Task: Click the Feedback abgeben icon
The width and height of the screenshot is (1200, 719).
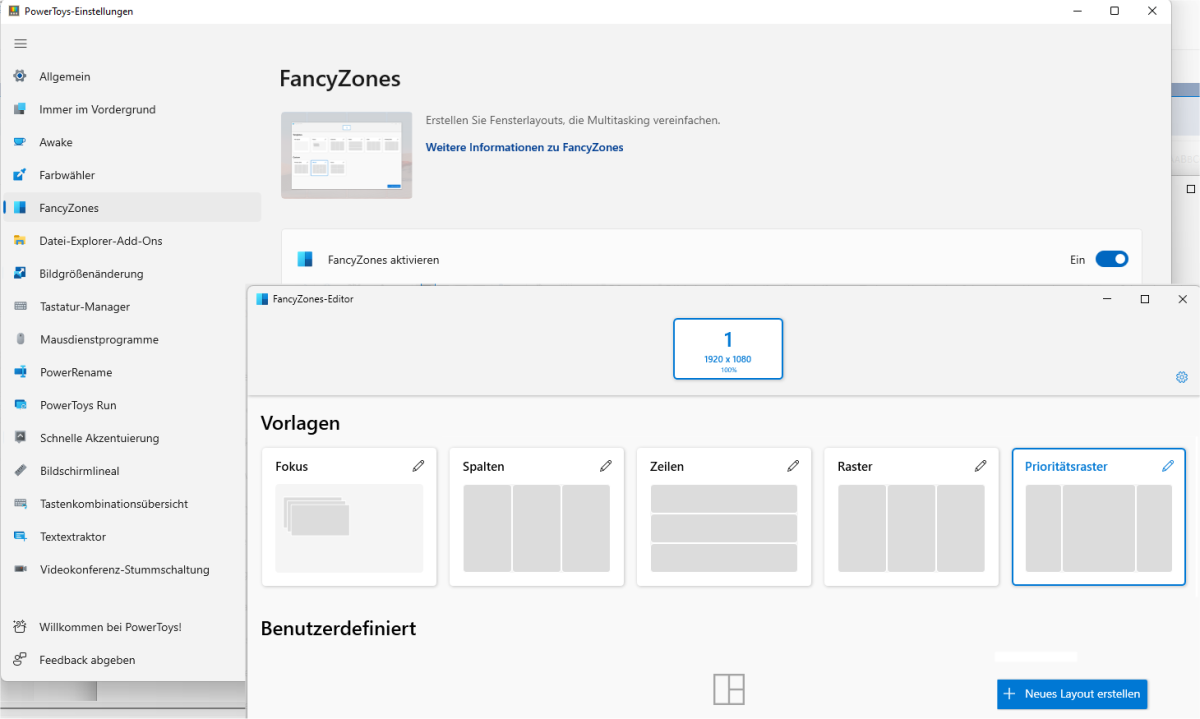Action: click(x=20, y=660)
